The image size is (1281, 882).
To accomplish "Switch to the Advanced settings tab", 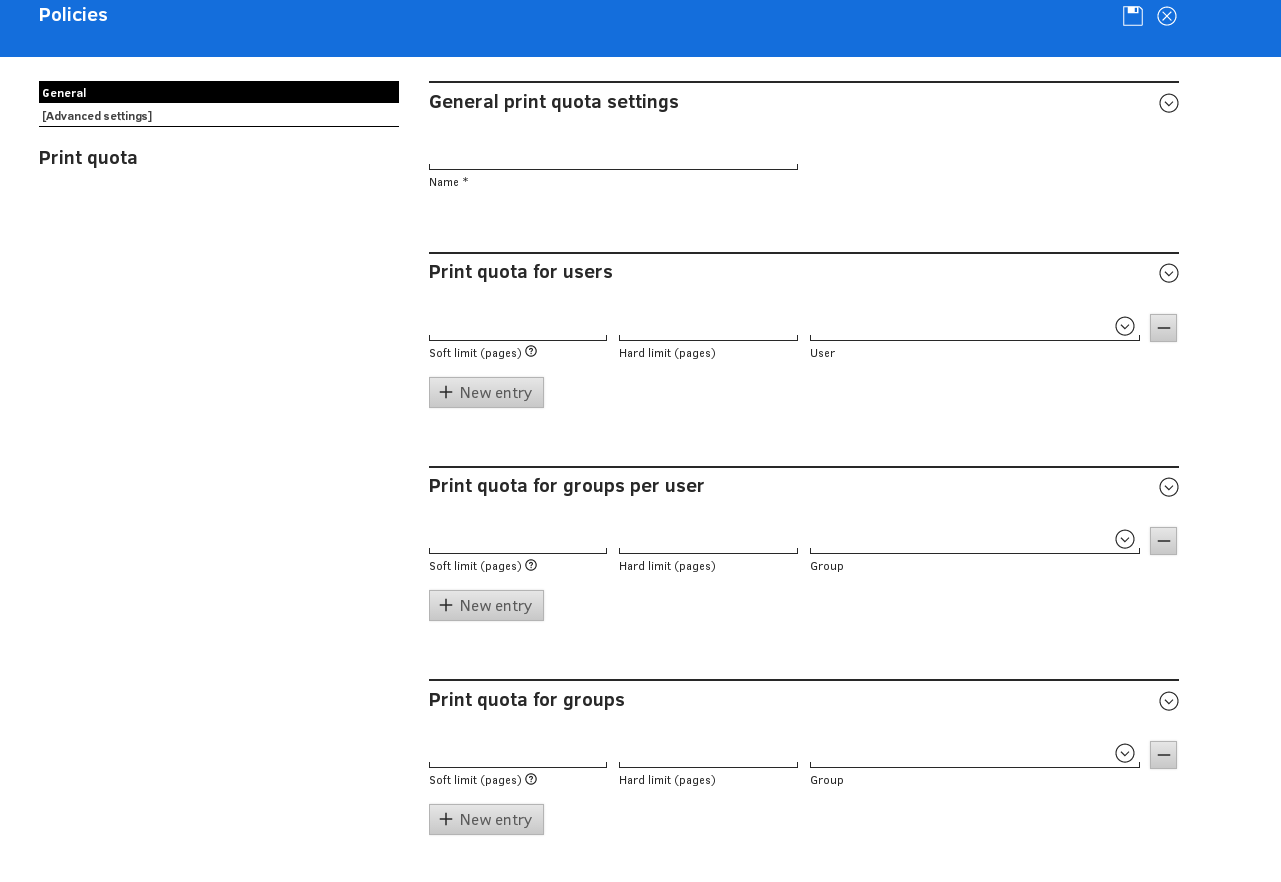I will pyautogui.click(x=97, y=116).
